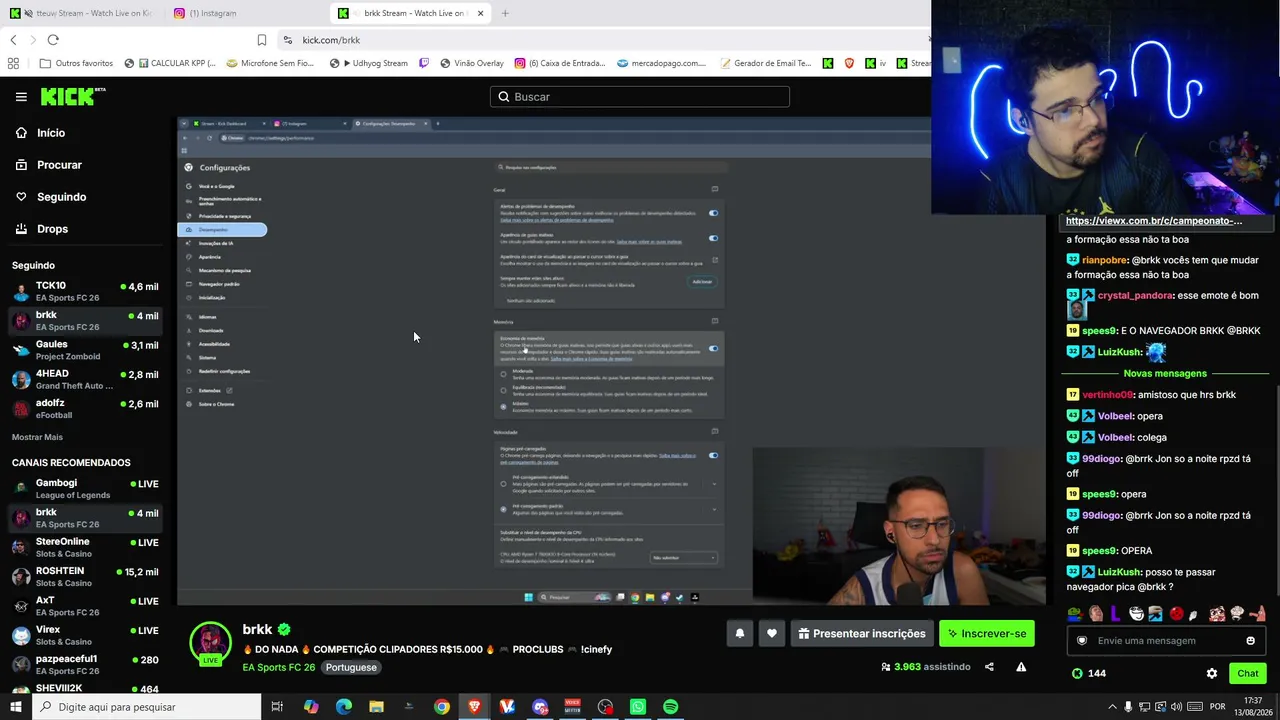Follow brkk using the heart icon
Image resolution: width=1280 pixels, height=720 pixels.
[x=772, y=633]
